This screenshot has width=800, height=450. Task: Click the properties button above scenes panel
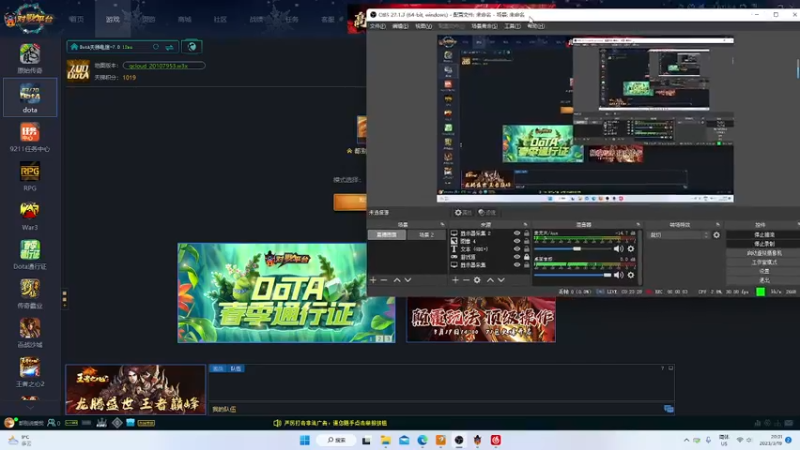click(463, 212)
